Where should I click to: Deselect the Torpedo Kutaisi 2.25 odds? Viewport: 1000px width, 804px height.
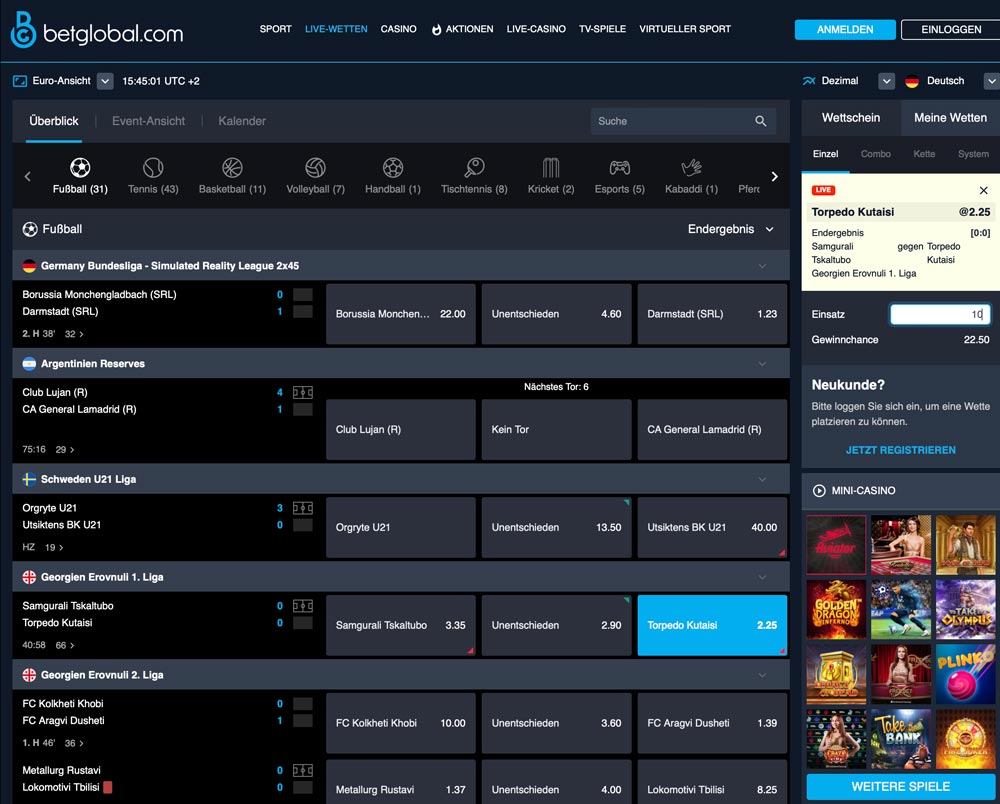pos(712,625)
